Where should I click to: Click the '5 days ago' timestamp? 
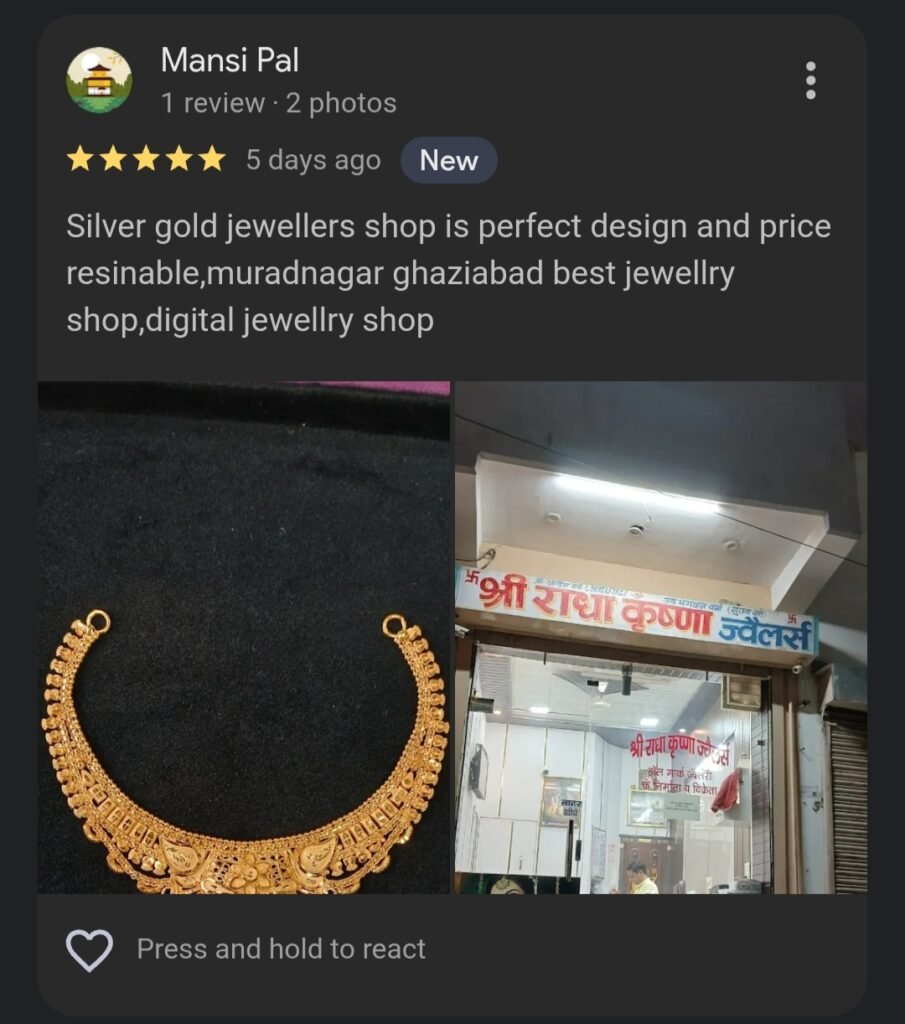pyautogui.click(x=313, y=160)
